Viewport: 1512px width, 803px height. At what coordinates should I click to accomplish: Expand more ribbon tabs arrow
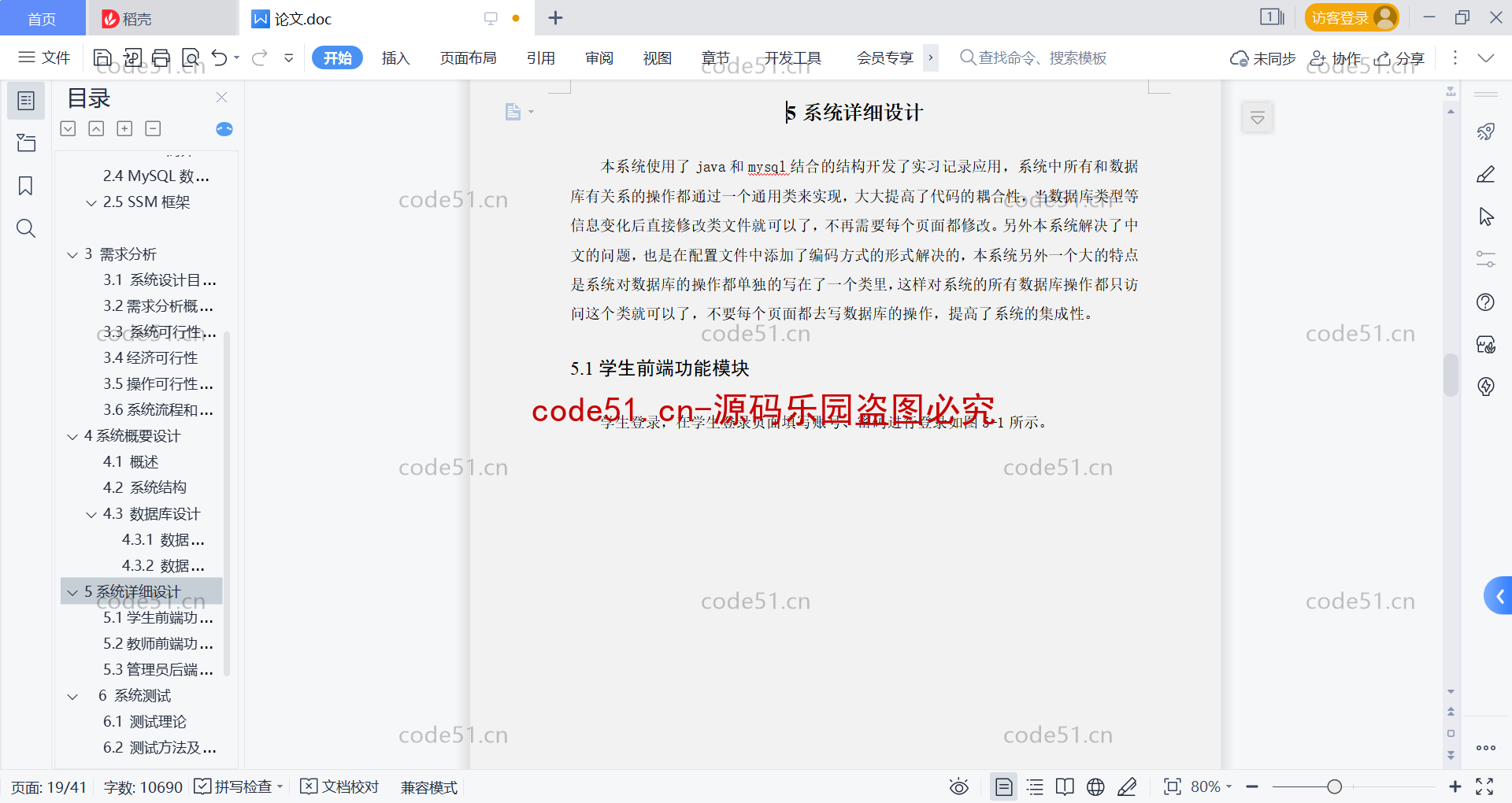point(931,57)
